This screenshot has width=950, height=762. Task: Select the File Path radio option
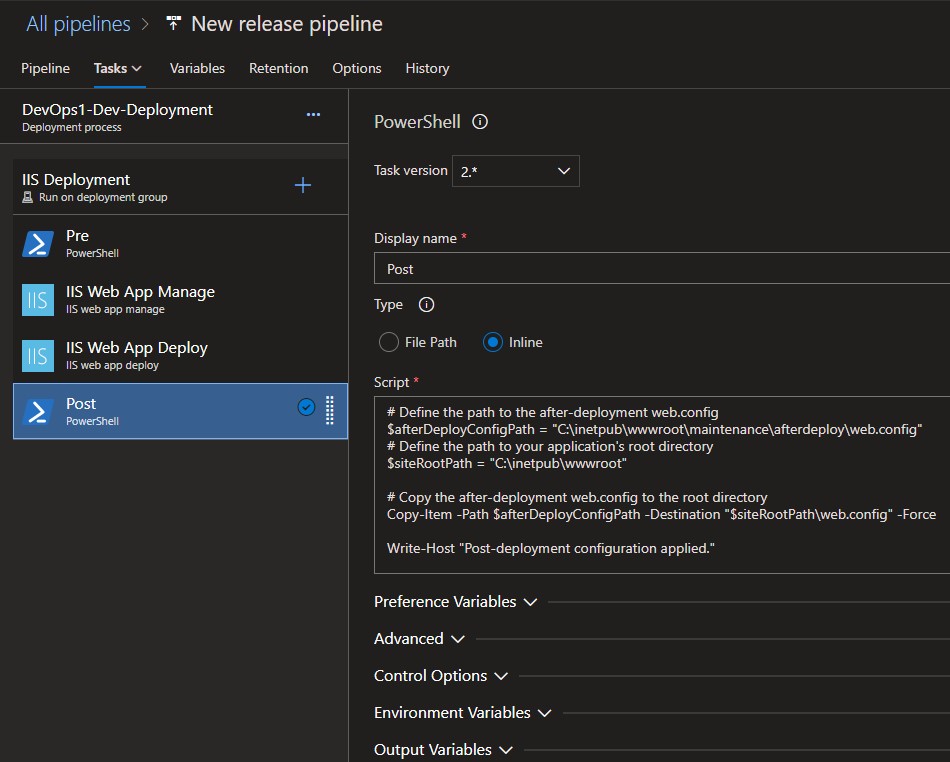388,342
